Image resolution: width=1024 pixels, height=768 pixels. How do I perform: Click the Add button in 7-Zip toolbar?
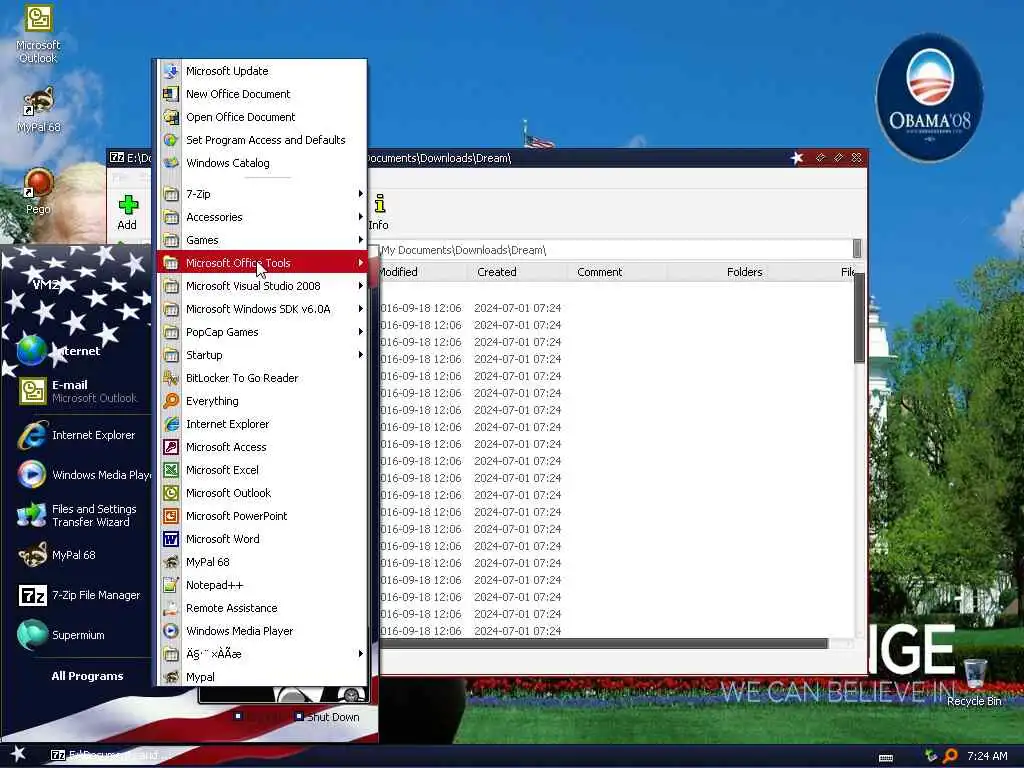point(127,212)
